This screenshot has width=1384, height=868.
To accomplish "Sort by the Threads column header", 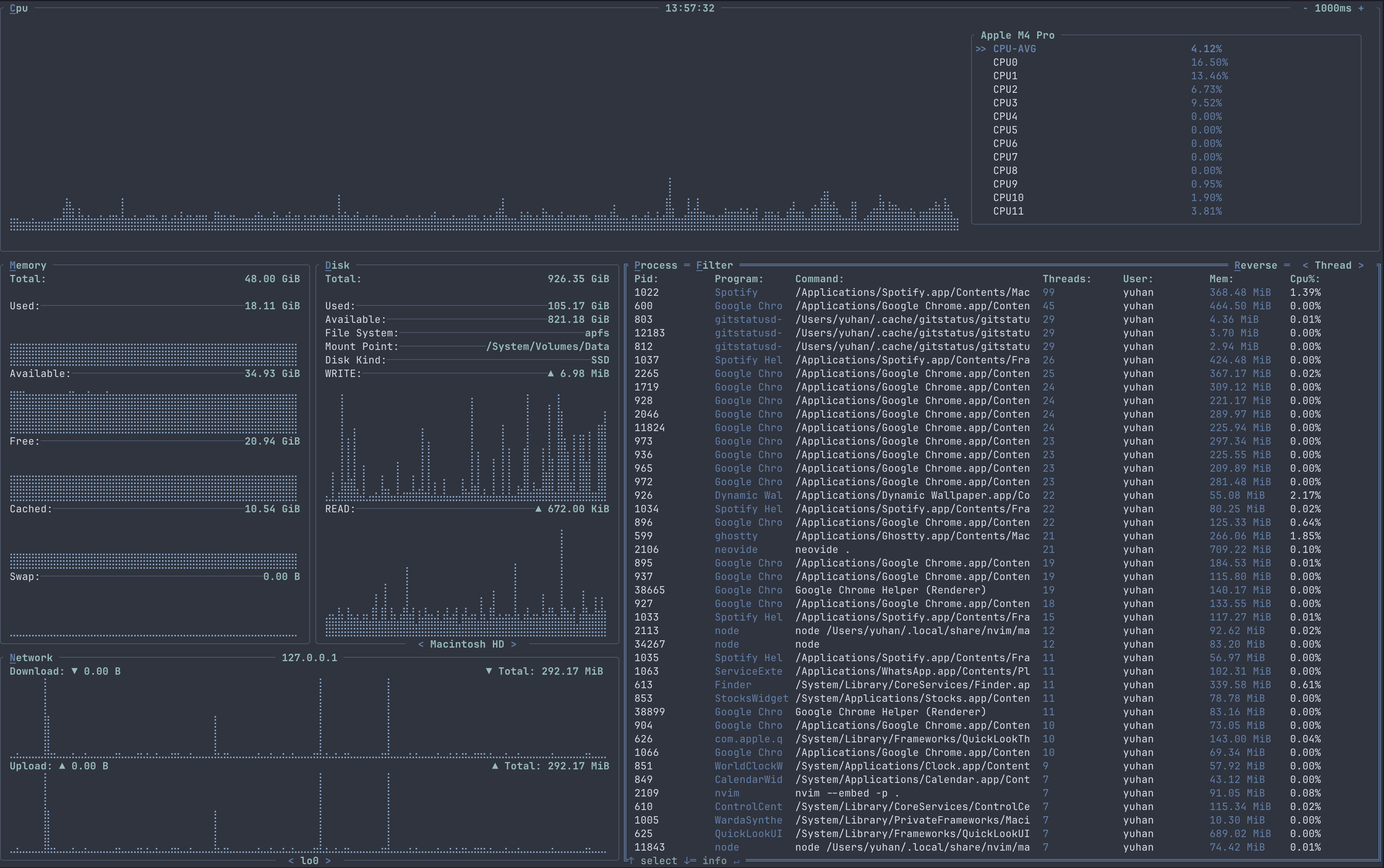I will pos(1066,279).
